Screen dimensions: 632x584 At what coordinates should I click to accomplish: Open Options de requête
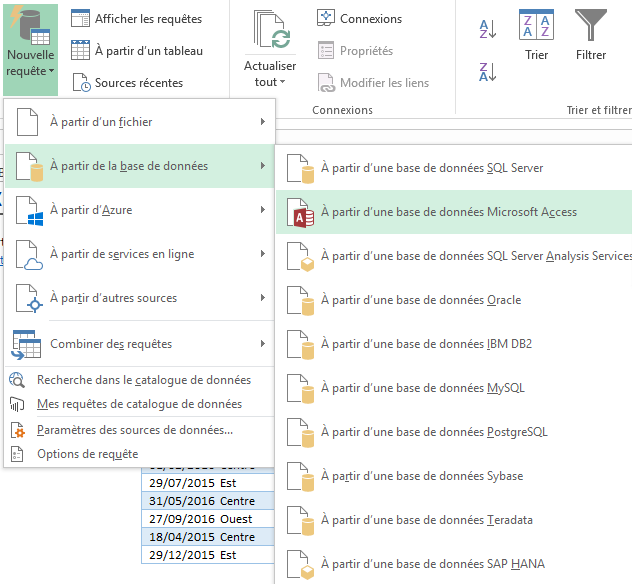tap(139, 454)
